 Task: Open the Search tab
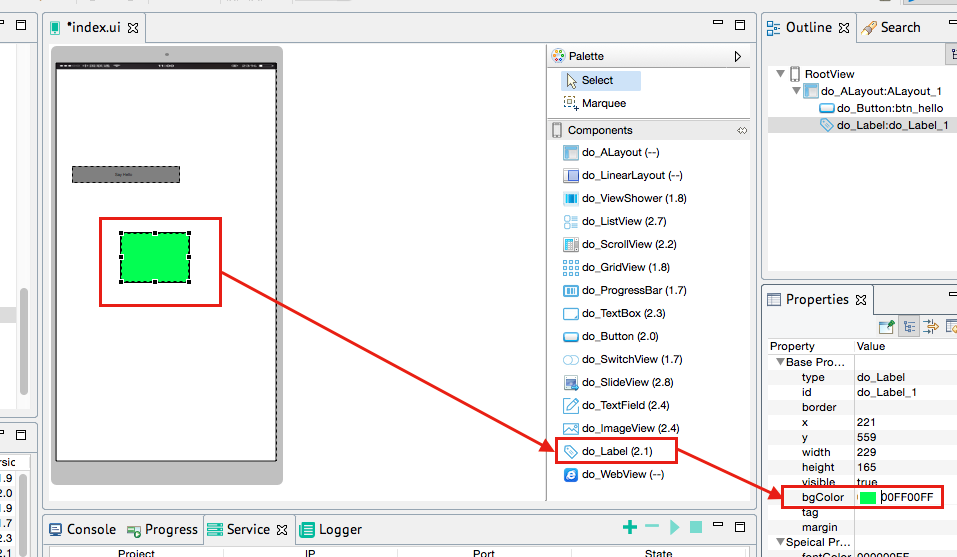(899, 28)
